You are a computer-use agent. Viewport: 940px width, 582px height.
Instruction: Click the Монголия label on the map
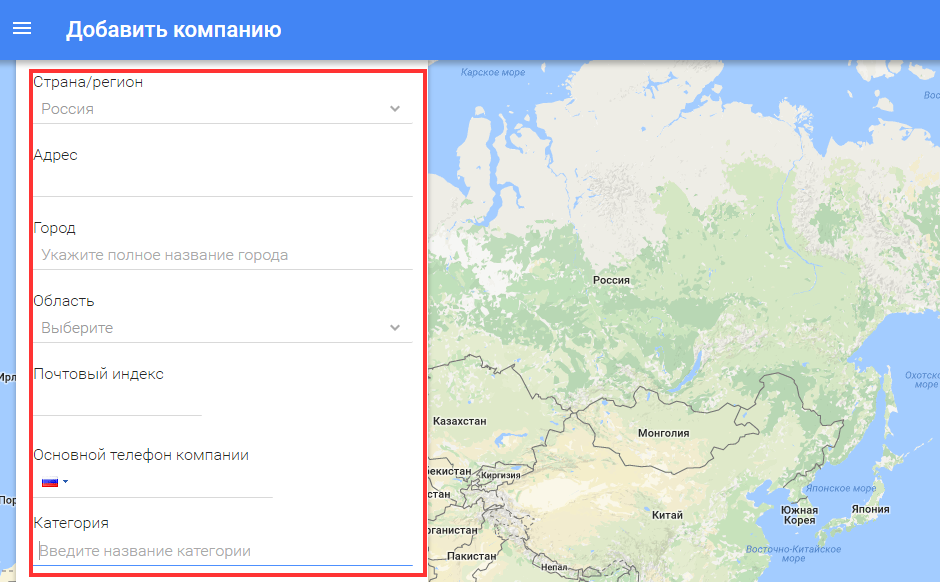[x=664, y=433]
